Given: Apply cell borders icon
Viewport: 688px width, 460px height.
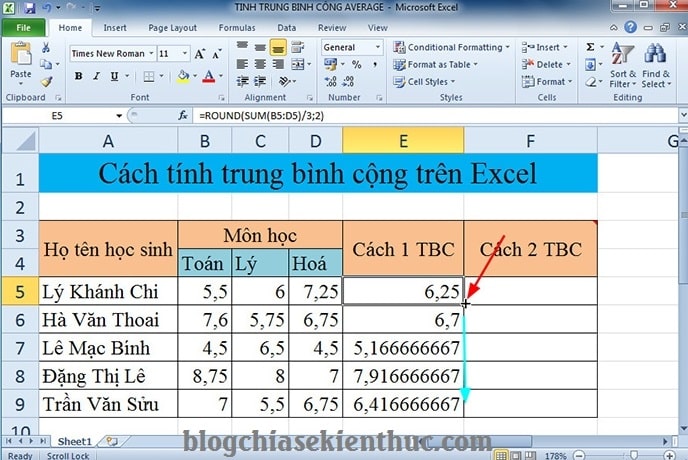Looking at the screenshot, I should [x=149, y=76].
